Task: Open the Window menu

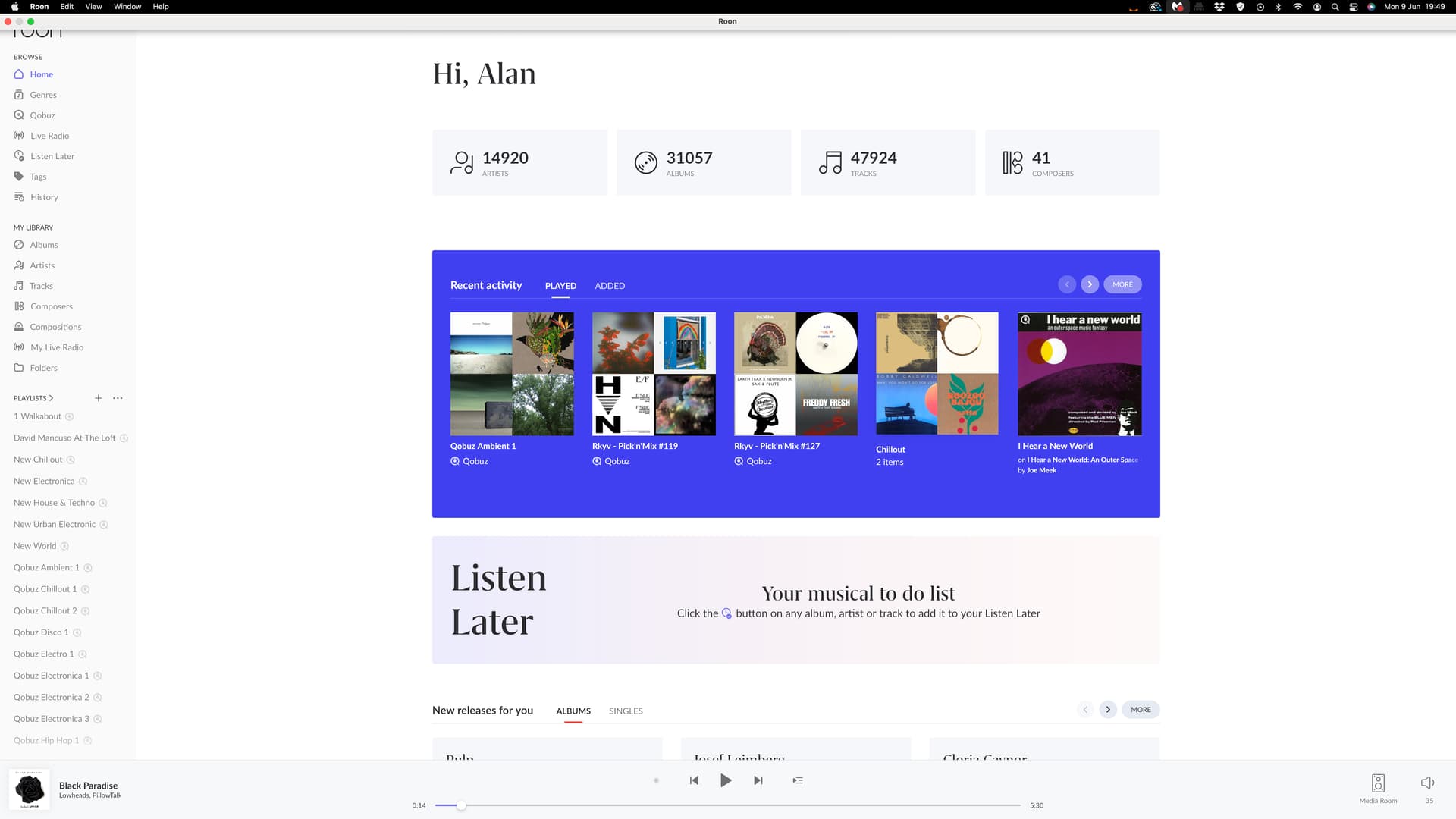Action: [127, 6]
